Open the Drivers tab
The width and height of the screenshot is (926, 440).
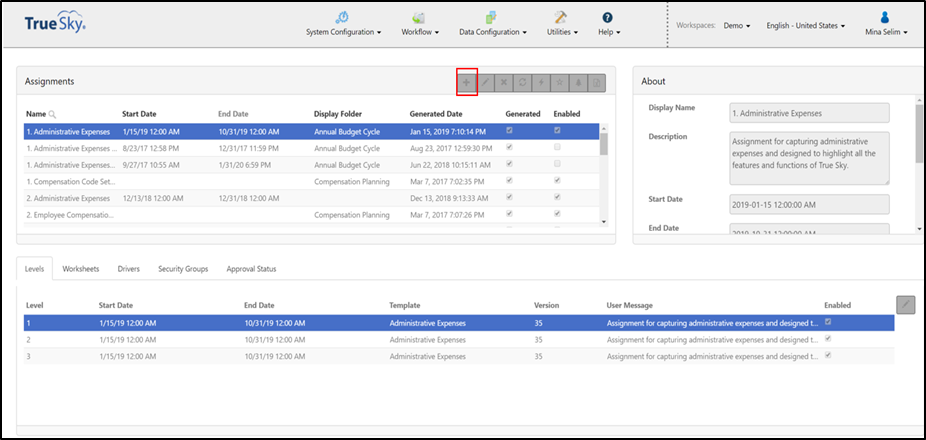(x=129, y=269)
